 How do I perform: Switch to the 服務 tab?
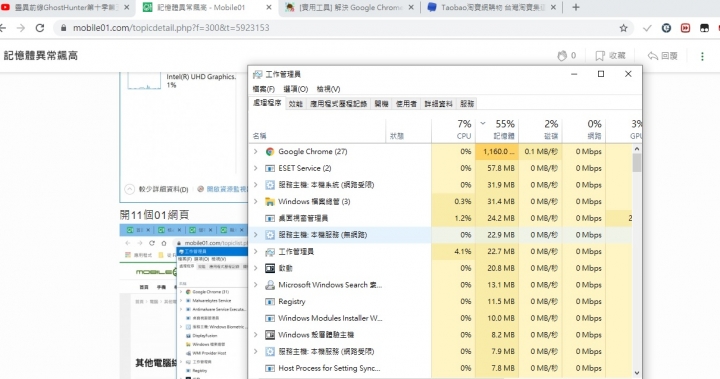(x=467, y=104)
